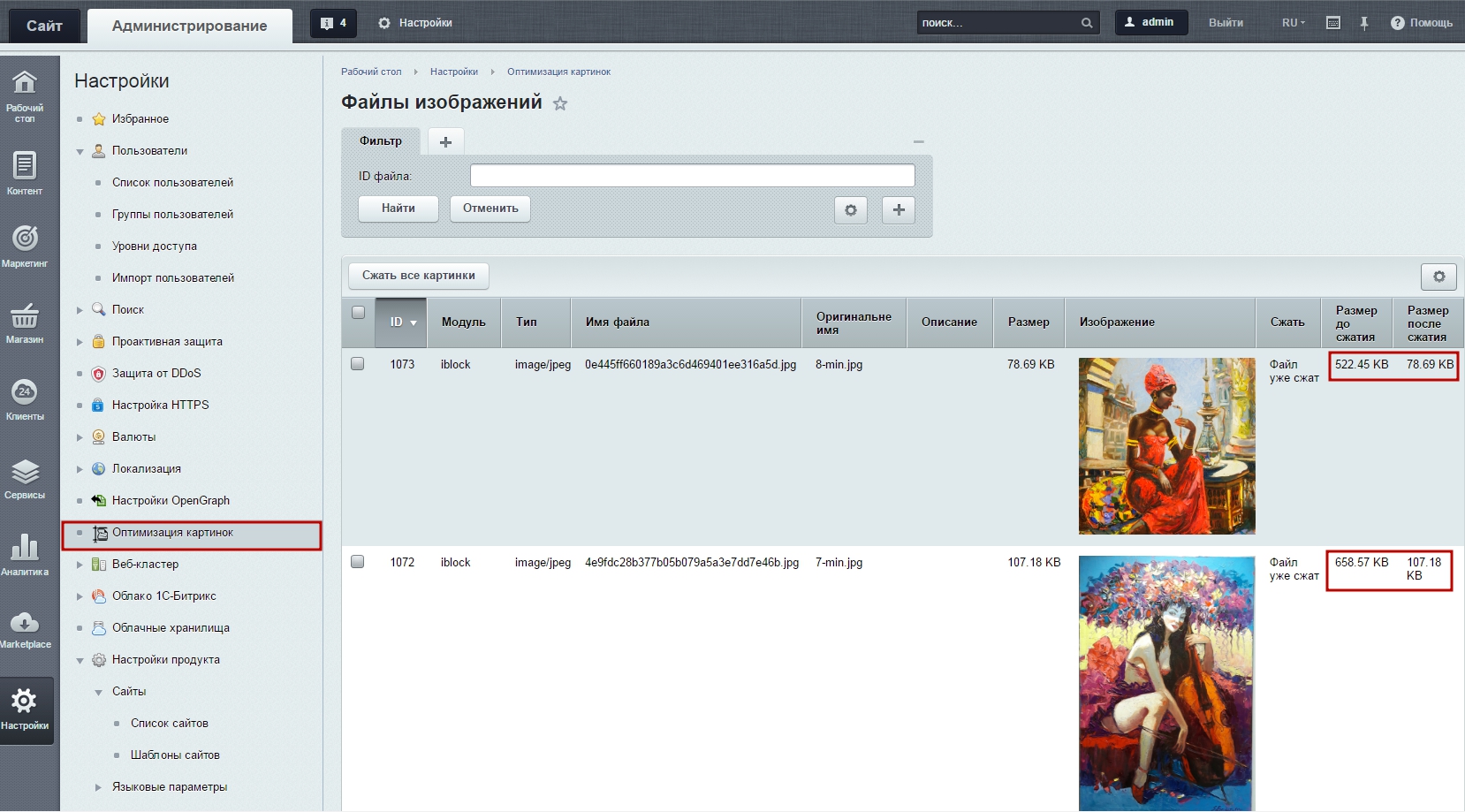
Task: Open the Магазин basket icon in sidebar
Action: tap(25, 315)
